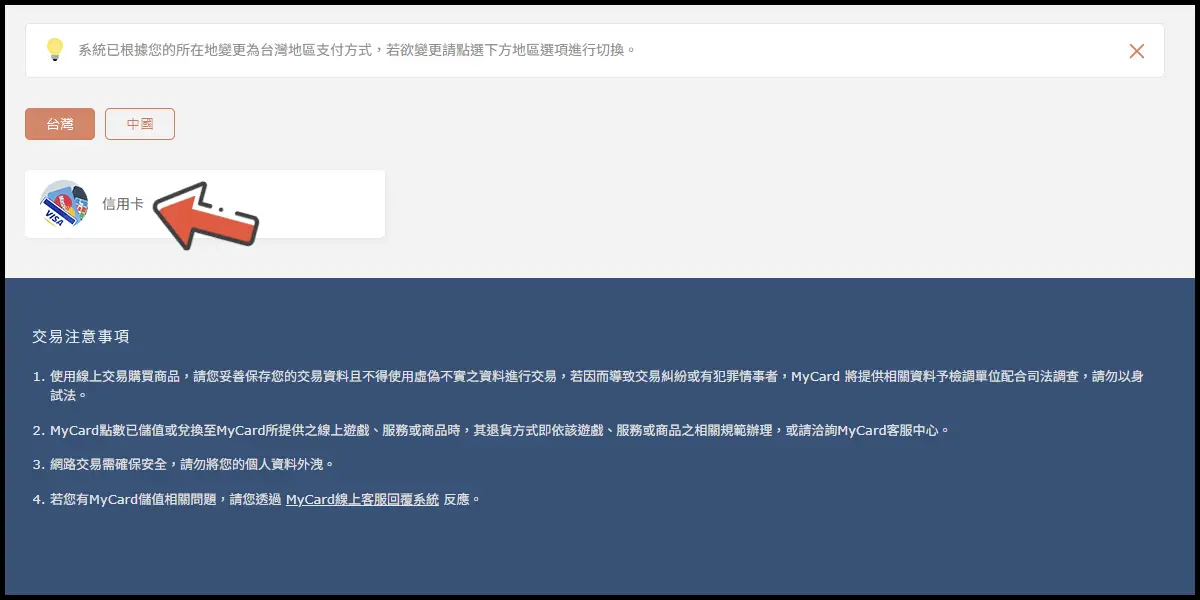Switch to the 中國 region tab
The height and width of the screenshot is (600, 1200).
click(x=140, y=124)
